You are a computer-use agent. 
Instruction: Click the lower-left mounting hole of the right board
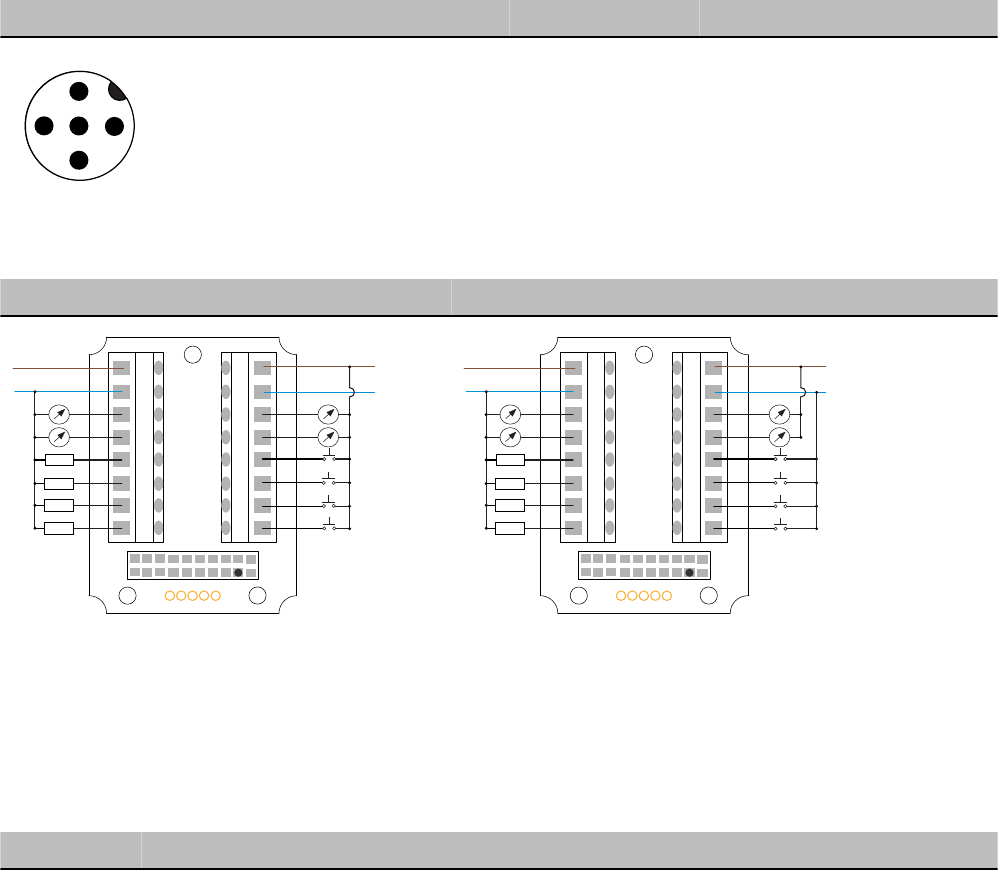[579, 596]
